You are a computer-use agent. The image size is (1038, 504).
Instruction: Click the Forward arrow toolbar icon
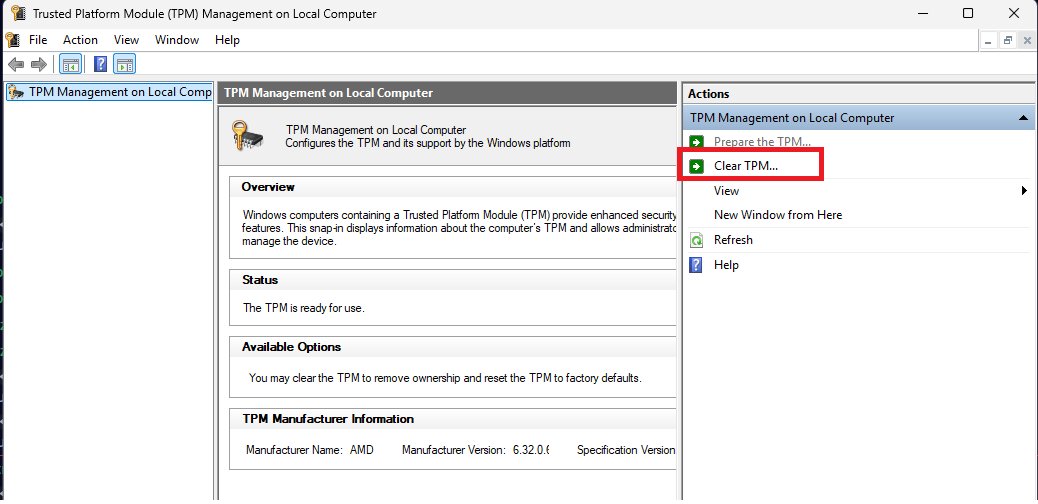click(x=39, y=64)
